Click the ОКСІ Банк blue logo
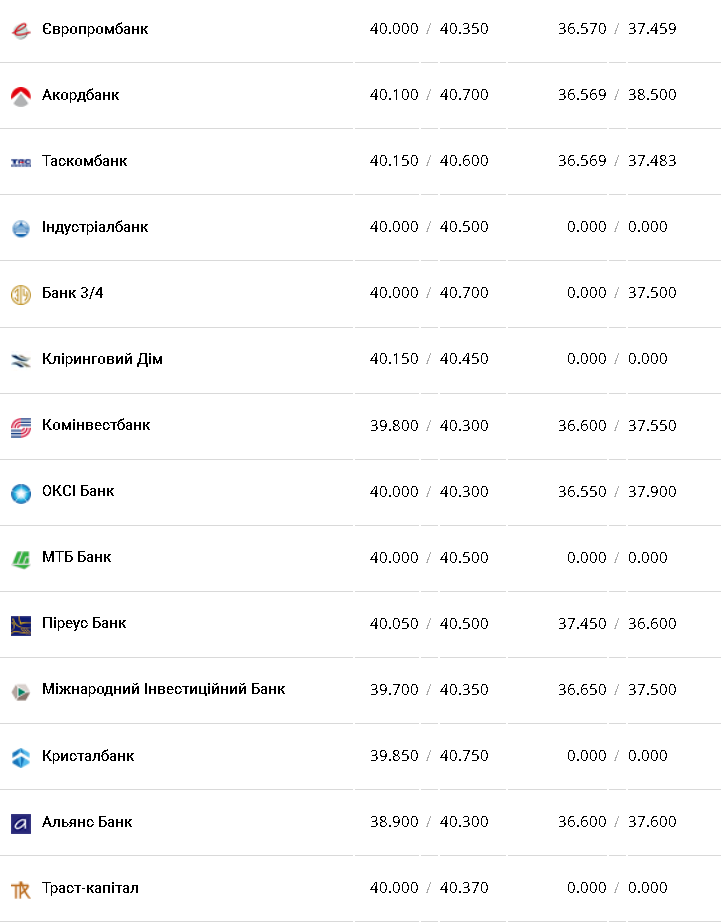 21,493
